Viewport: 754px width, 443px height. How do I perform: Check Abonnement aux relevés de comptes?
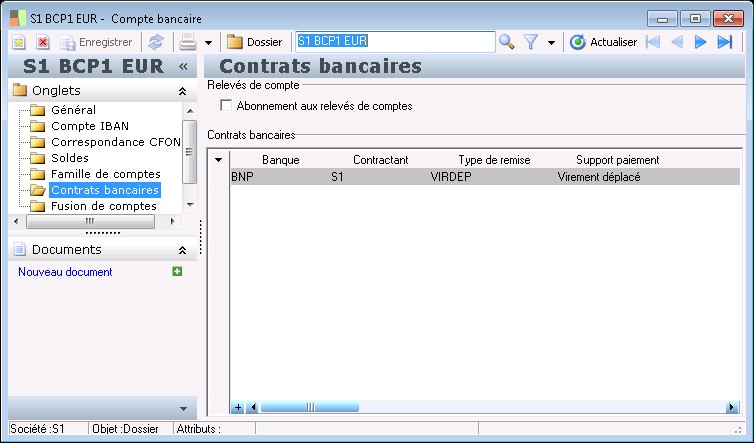[226, 105]
